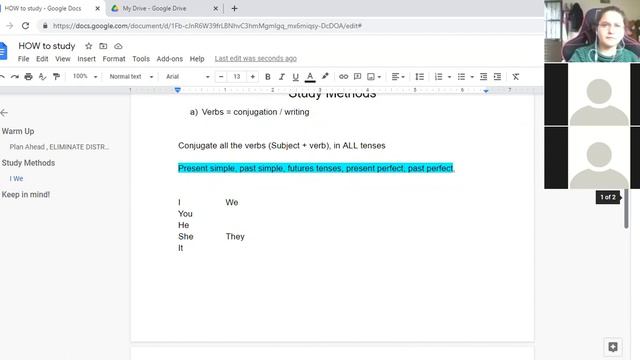Image resolution: width=640 pixels, height=360 pixels.
Task: Click the font size field showing 13
Action: 237,77
